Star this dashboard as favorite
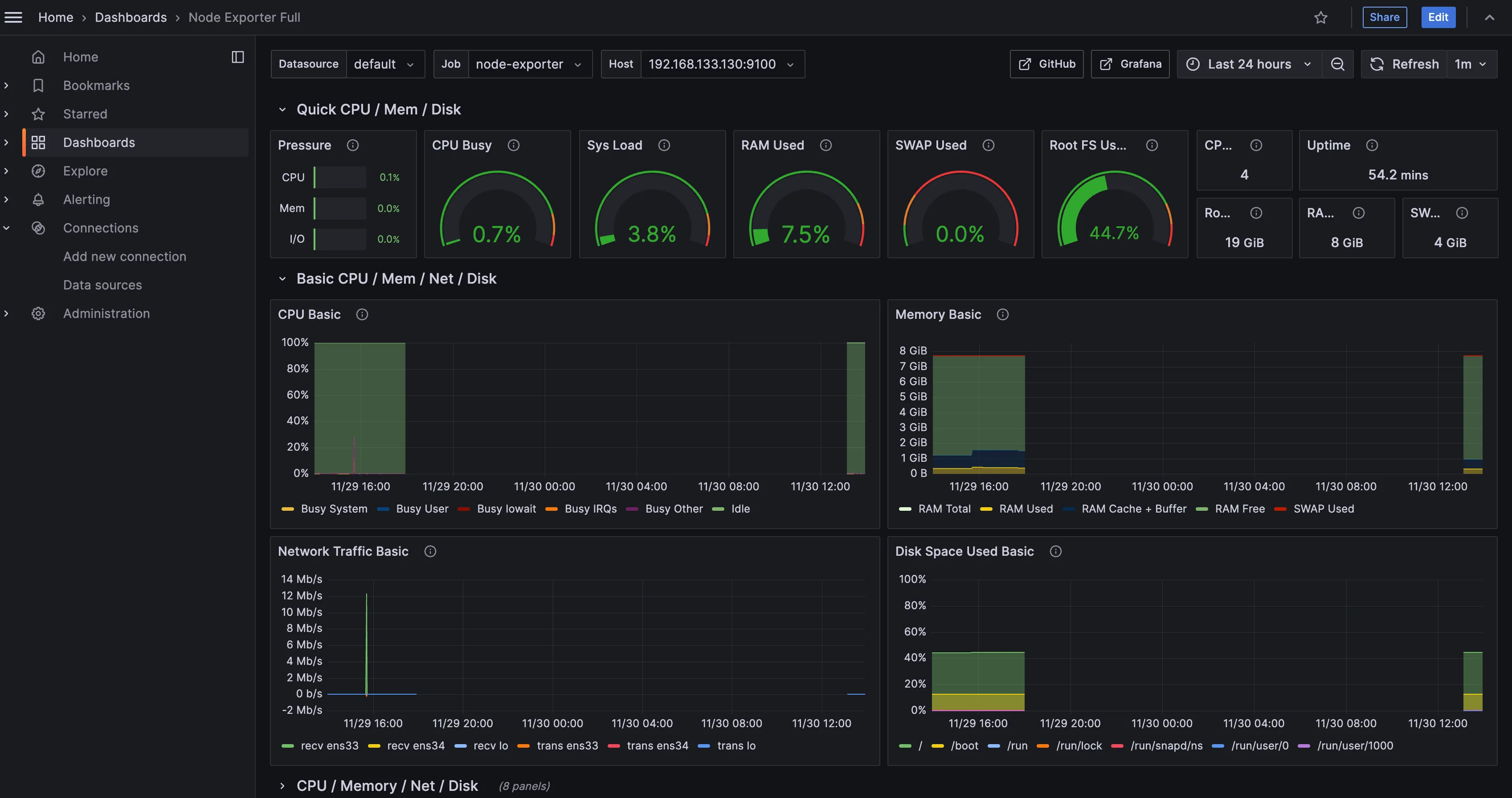The height and width of the screenshot is (798, 1512). pyautogui.click(x=1320, y=18)
